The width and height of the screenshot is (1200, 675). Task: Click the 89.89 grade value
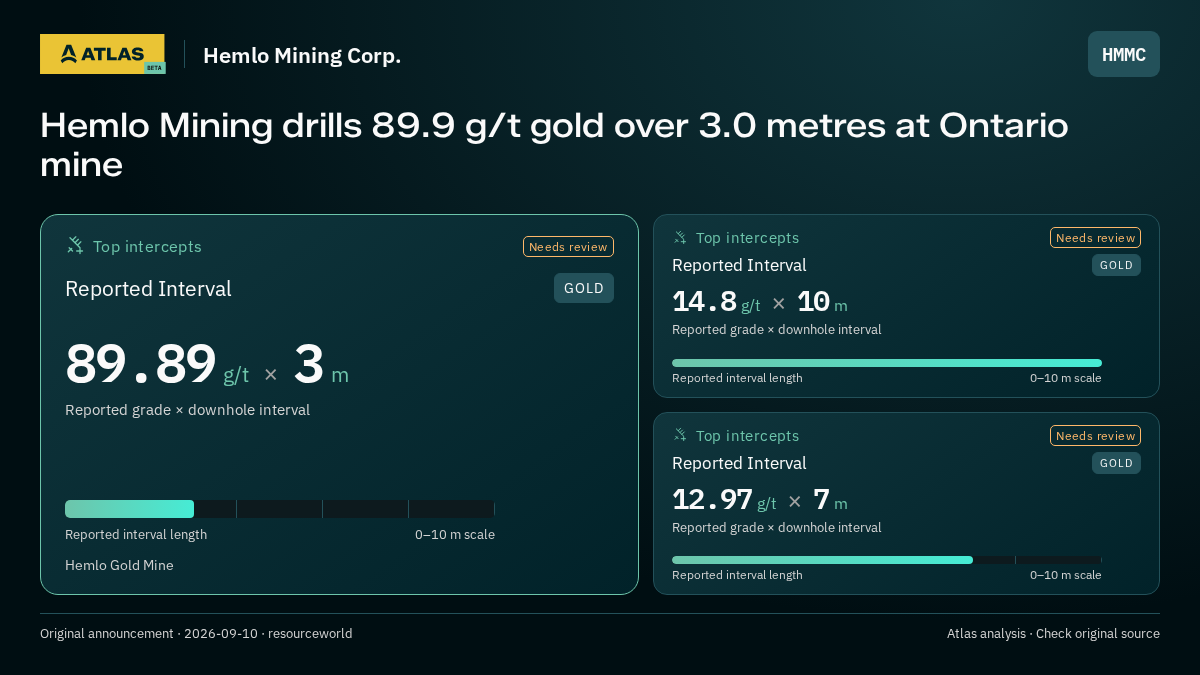click(141, 364)
